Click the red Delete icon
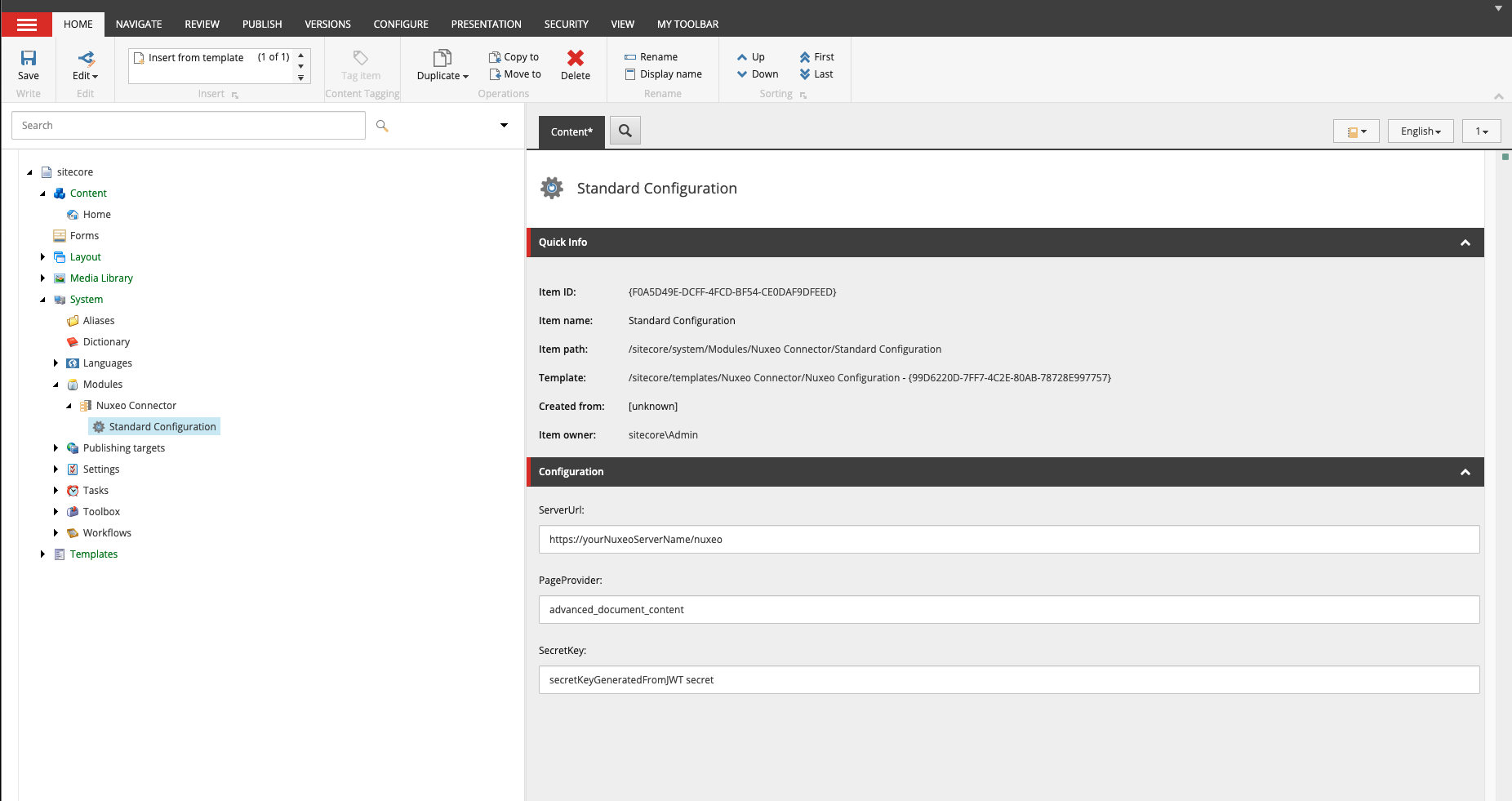Screen dimensions: 1512x801 (576, 58)
